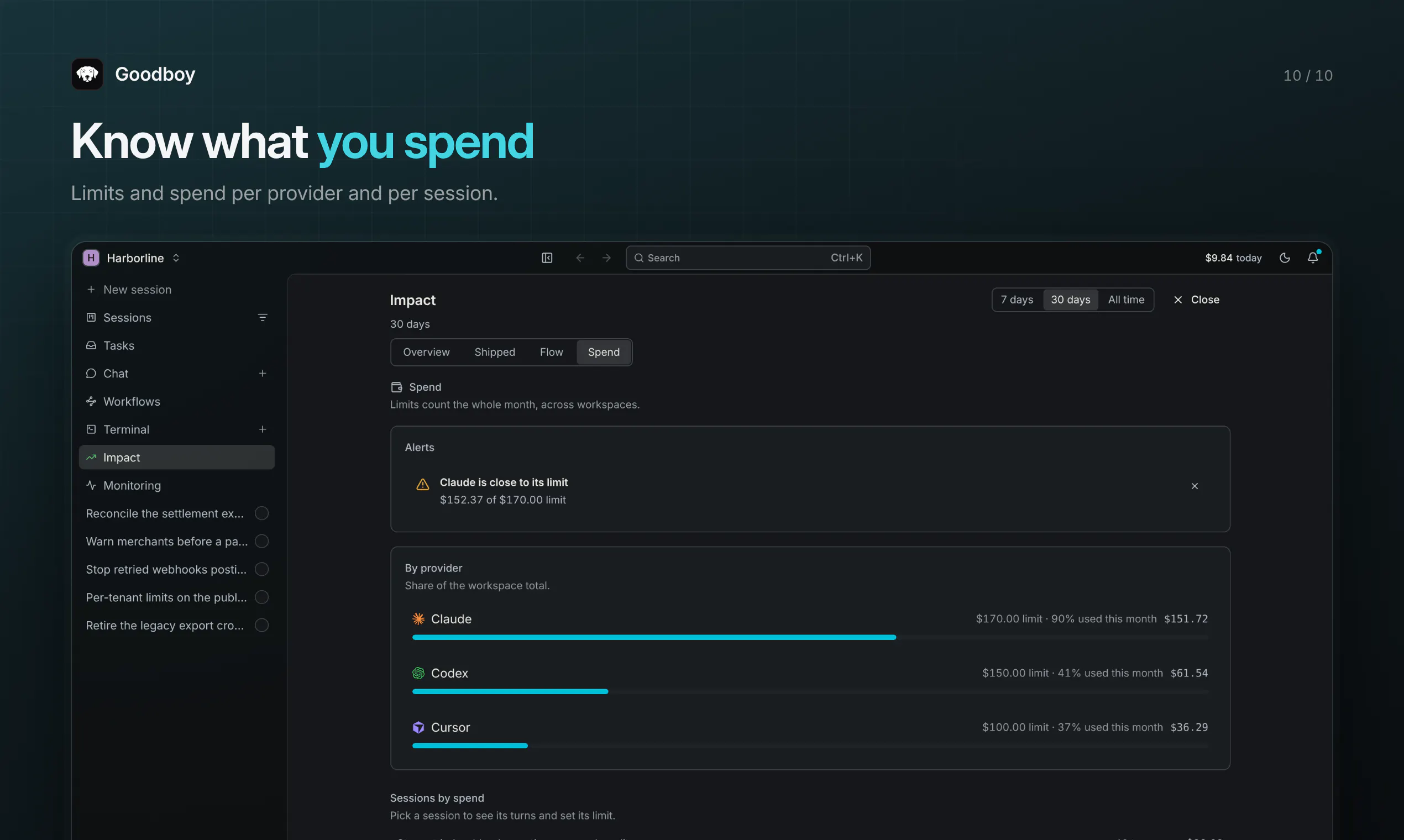Screen dimensions: 1404x840
Task: Toggle the sidebar panel icon
Action: (x=547, y=258)
